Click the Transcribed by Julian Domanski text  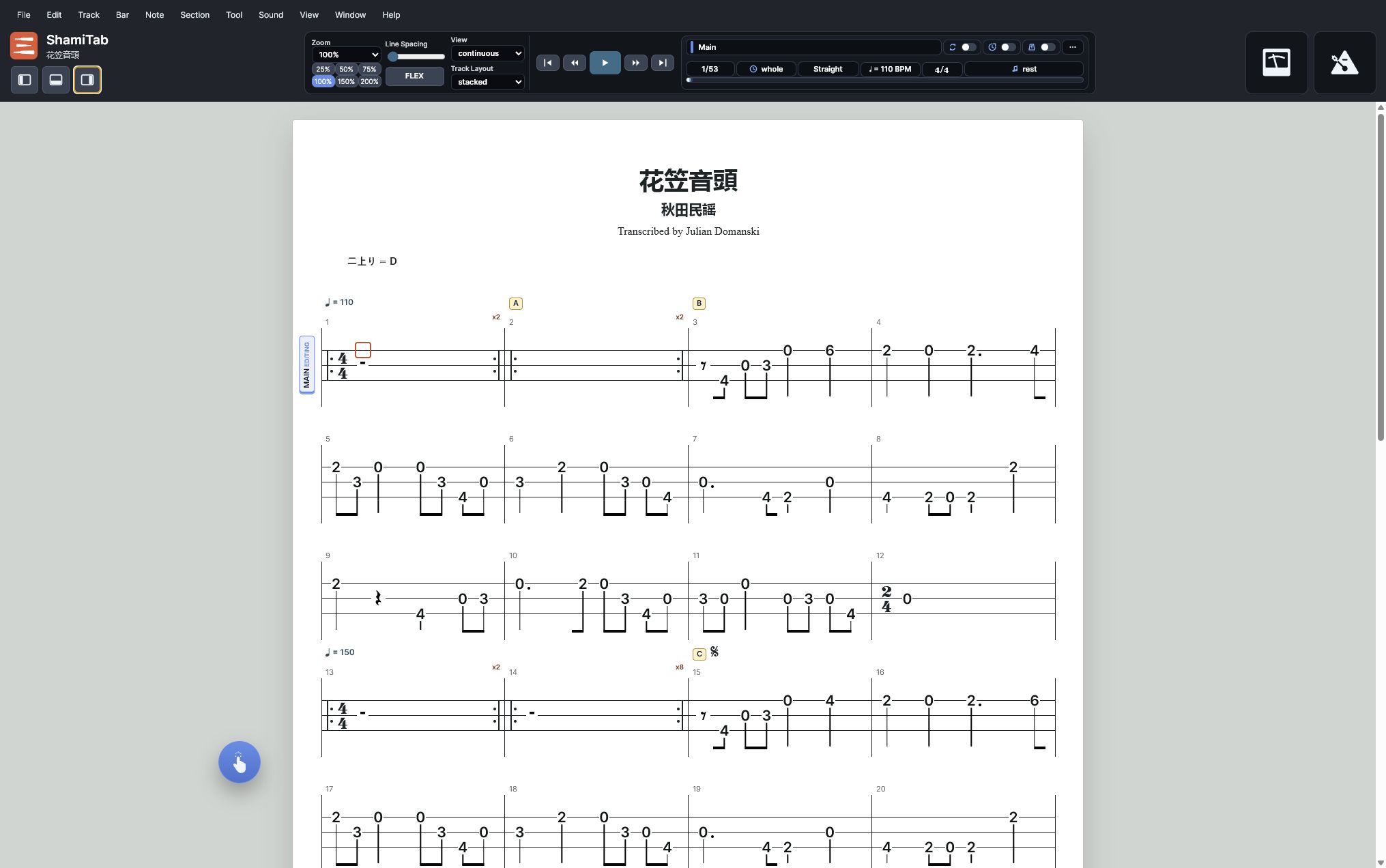pos(688,231)
